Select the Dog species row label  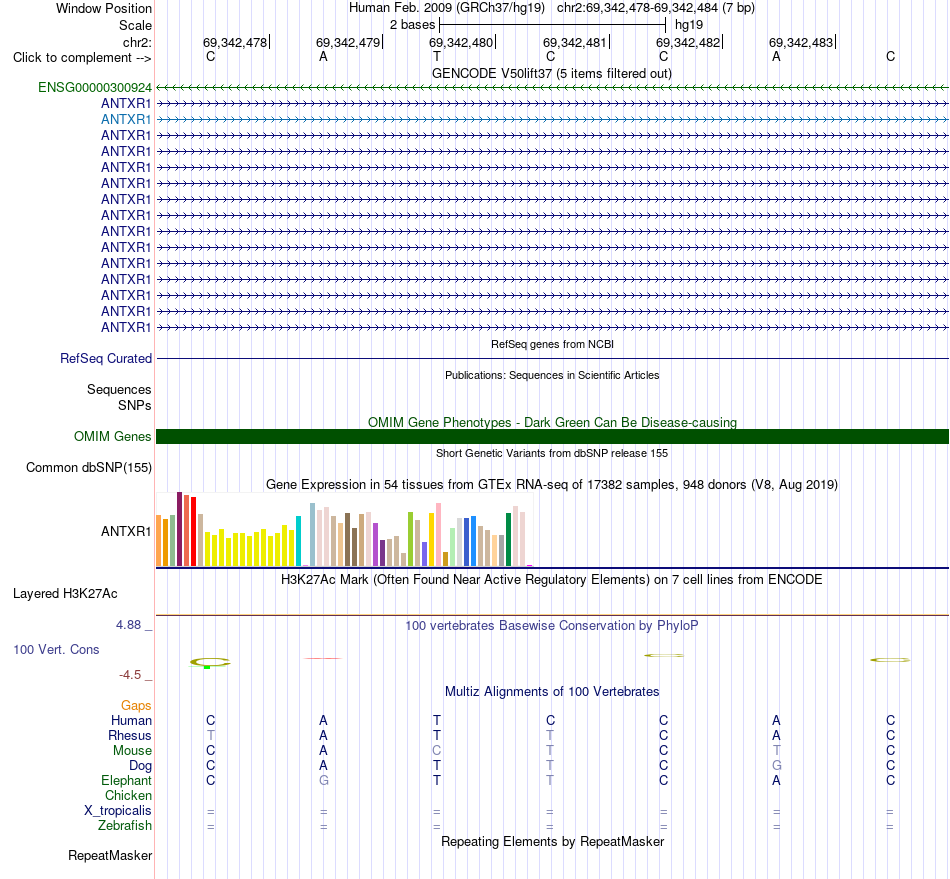140,766
